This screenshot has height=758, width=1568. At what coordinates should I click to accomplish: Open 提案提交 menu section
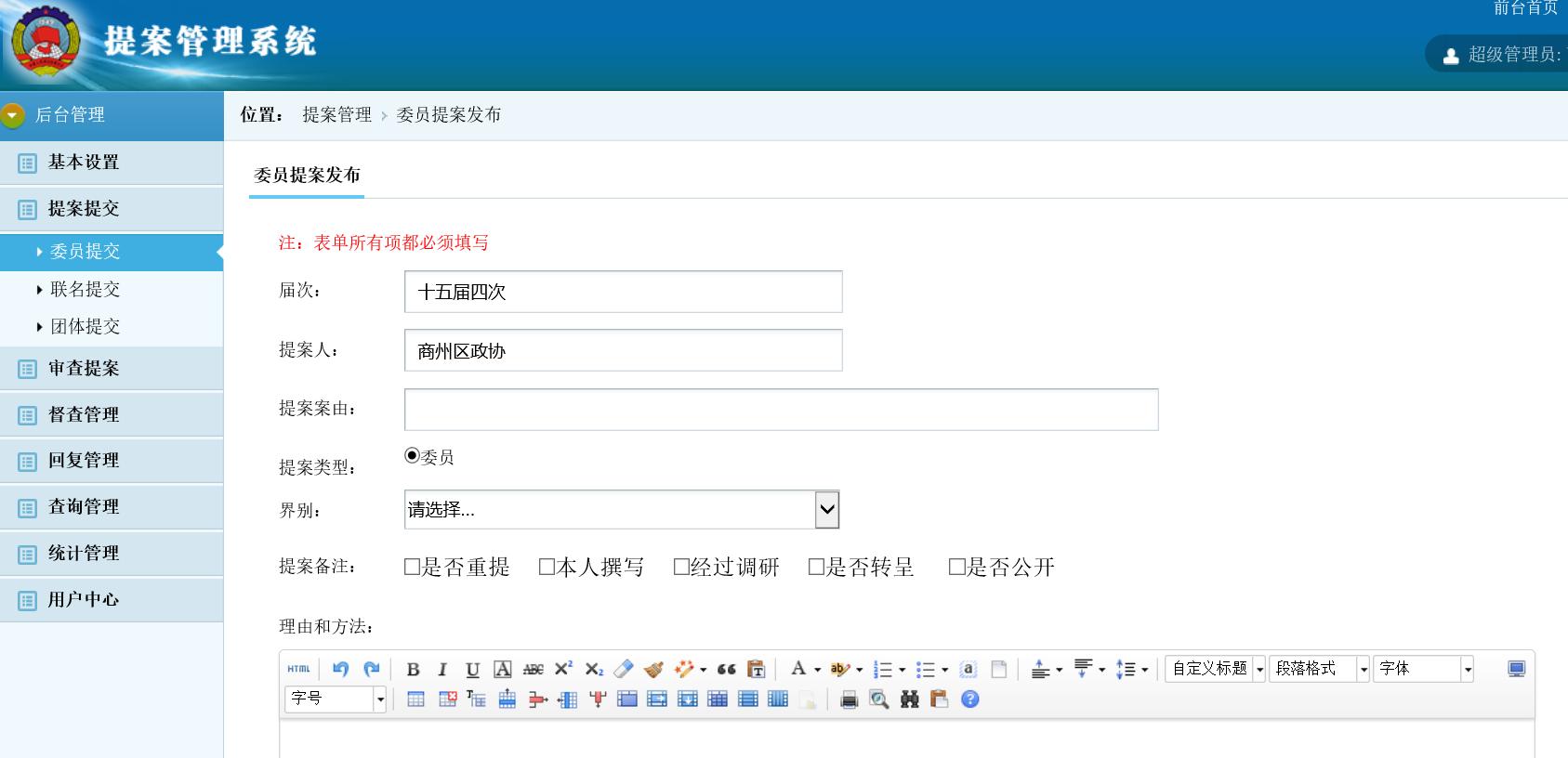[x=112, y=209]
